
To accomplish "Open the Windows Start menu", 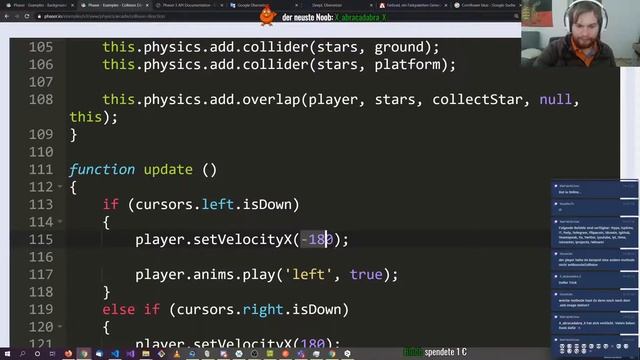I will click(7, 353).
